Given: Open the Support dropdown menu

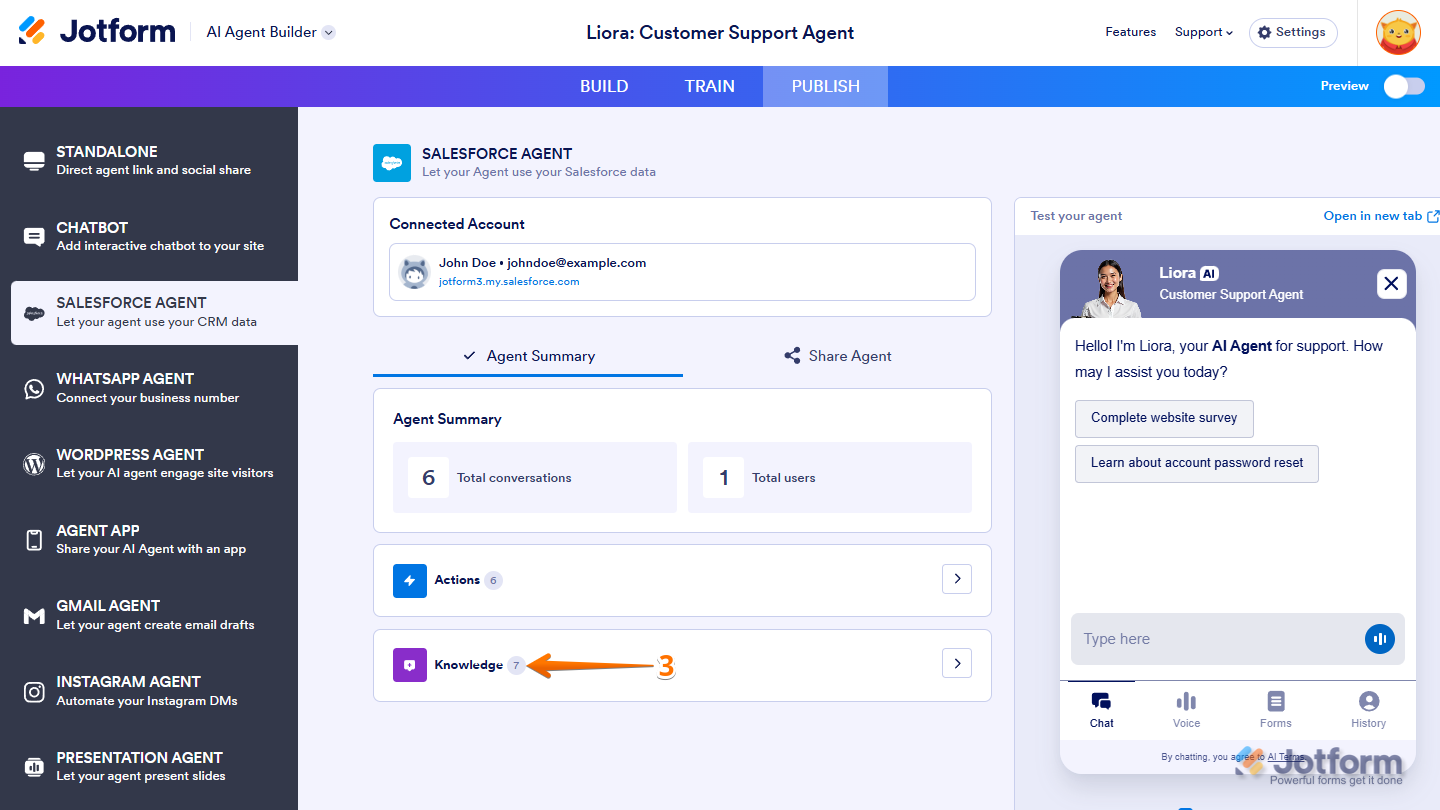Looking at the screenshot, I should click(x=1203, y=32).
